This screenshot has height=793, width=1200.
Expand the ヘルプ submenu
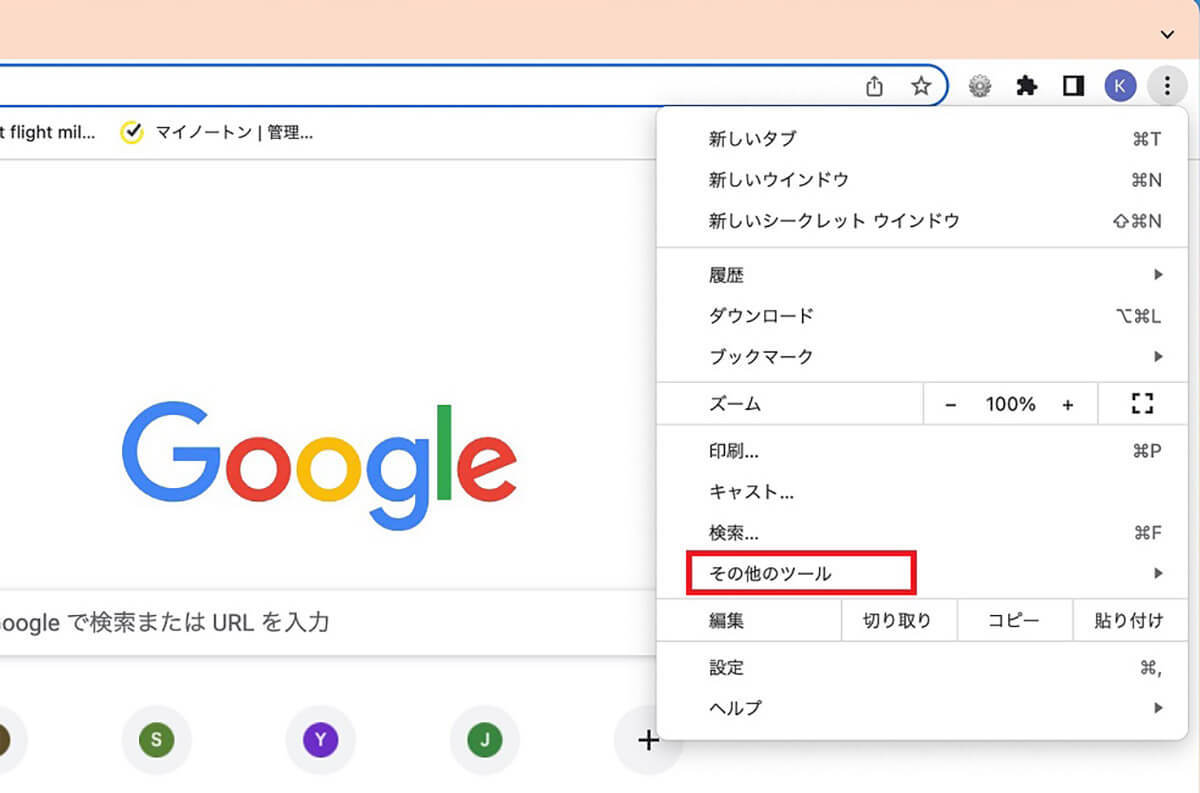pyautogui.click(x=921, y=708)
